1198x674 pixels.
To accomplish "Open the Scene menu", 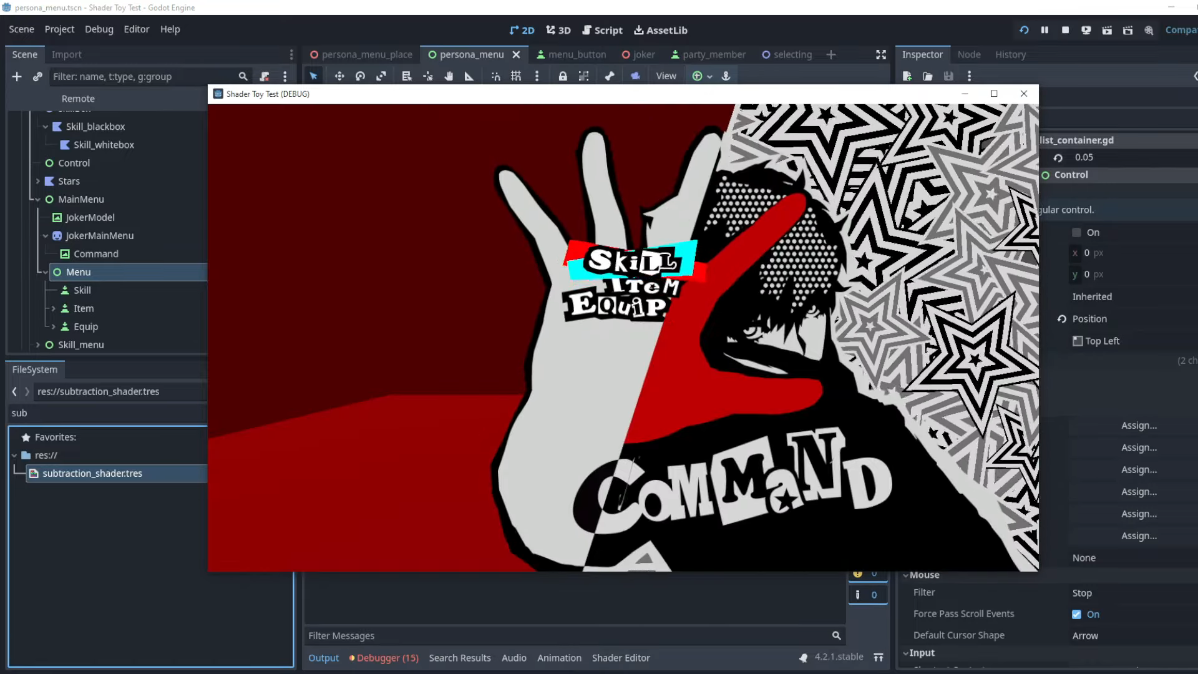I will point(21,29).
